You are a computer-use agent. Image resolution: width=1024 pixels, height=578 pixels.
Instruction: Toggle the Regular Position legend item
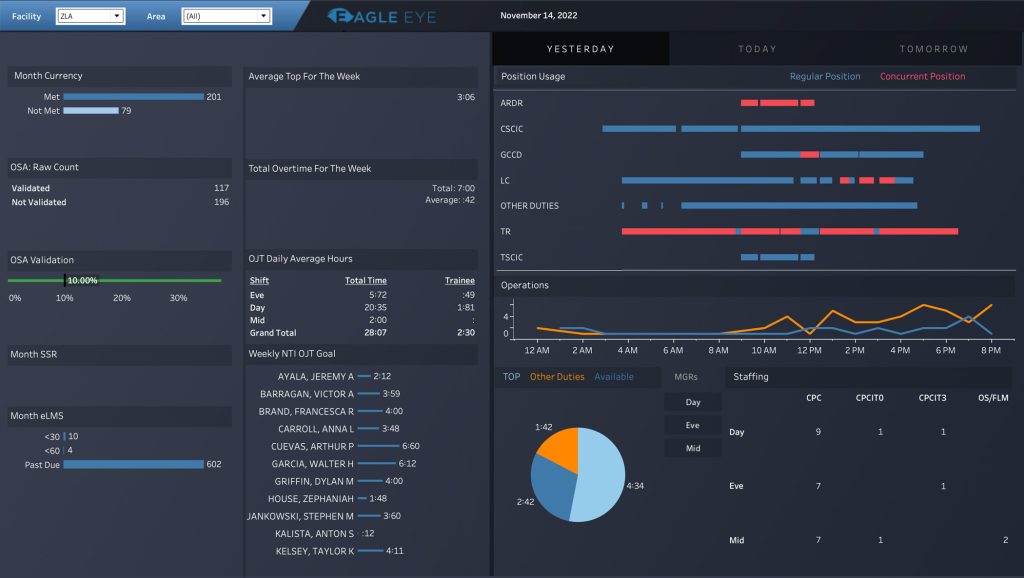pyautogui.click(x=824, y=77)
